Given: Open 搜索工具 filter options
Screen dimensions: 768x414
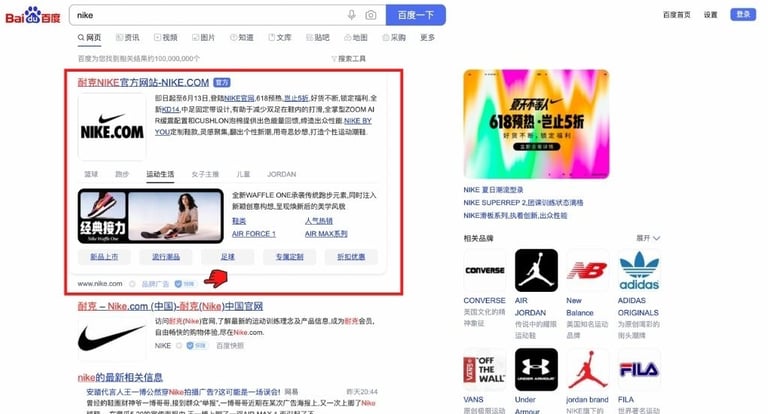Looking at the screenshot, I should pos(349,59).
